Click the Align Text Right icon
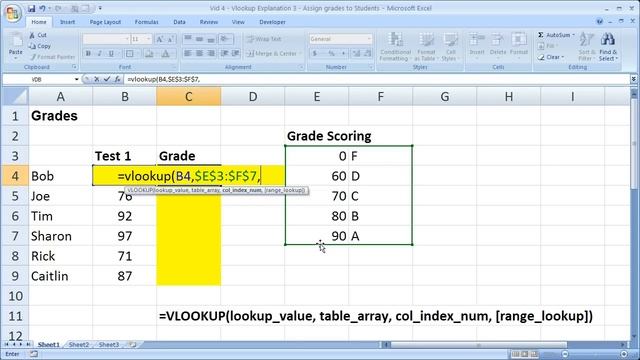Screen dimensions: 640x360 pyautogui.click(x=211, y=53)
